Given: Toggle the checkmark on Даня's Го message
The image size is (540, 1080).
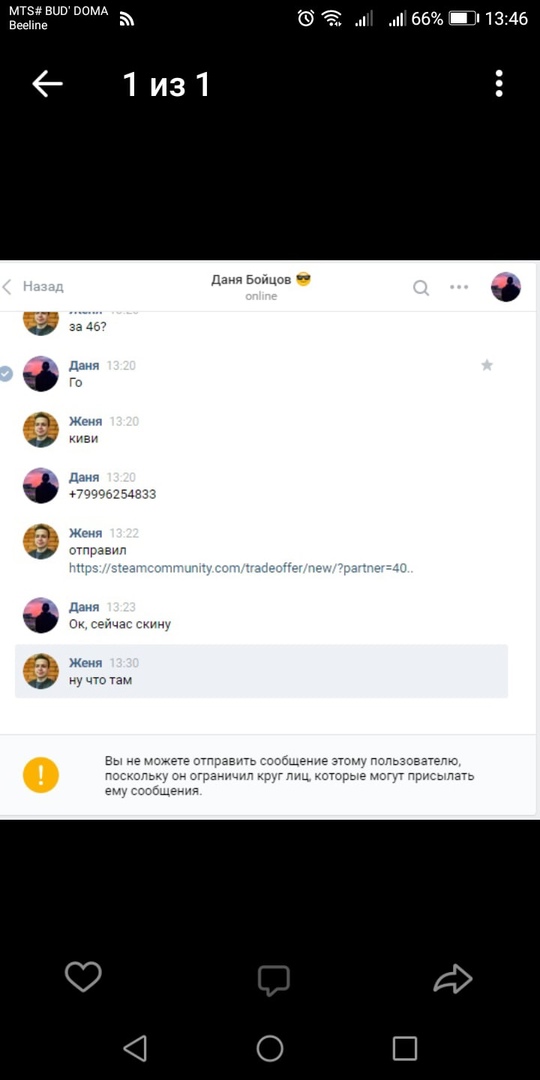Looking at the screenshot, I should point(6,374).
